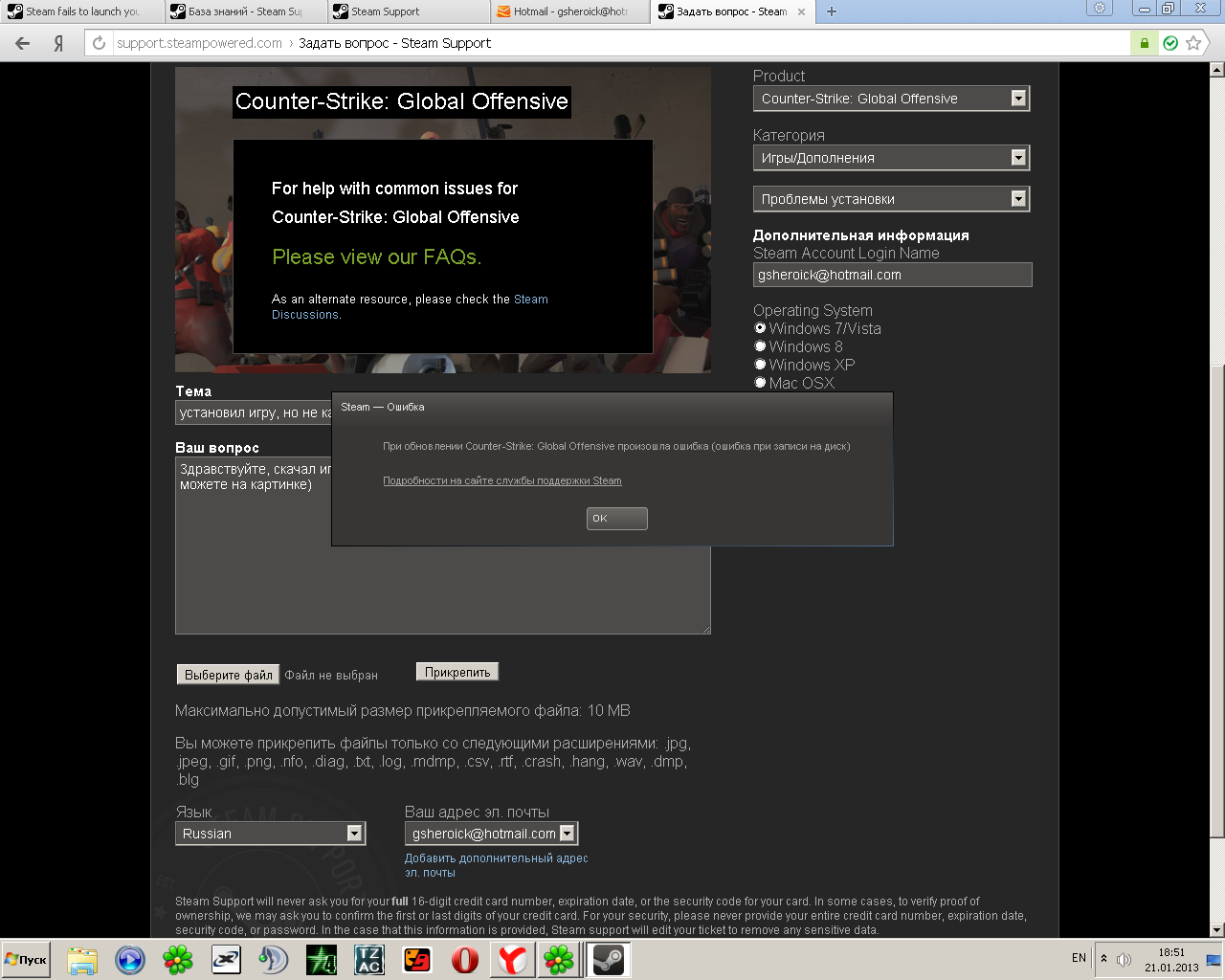Open the second ICQ flower taskbar icon
Viewport: 1225px width, 980px height.
coord(560,959)
